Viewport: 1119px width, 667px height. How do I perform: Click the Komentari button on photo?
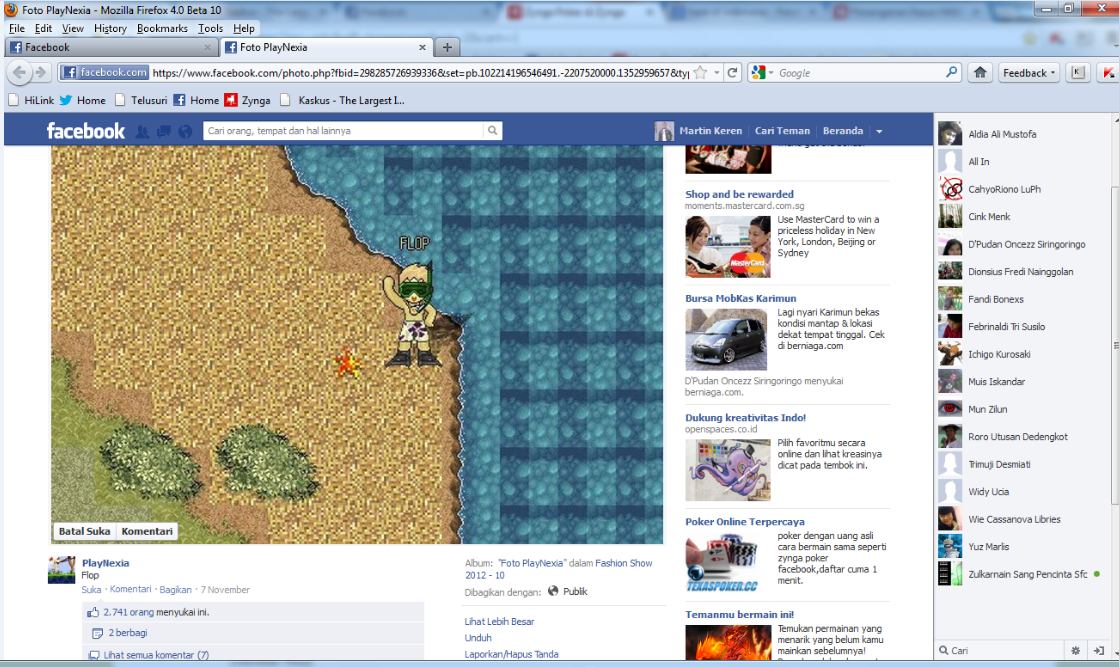146,531
